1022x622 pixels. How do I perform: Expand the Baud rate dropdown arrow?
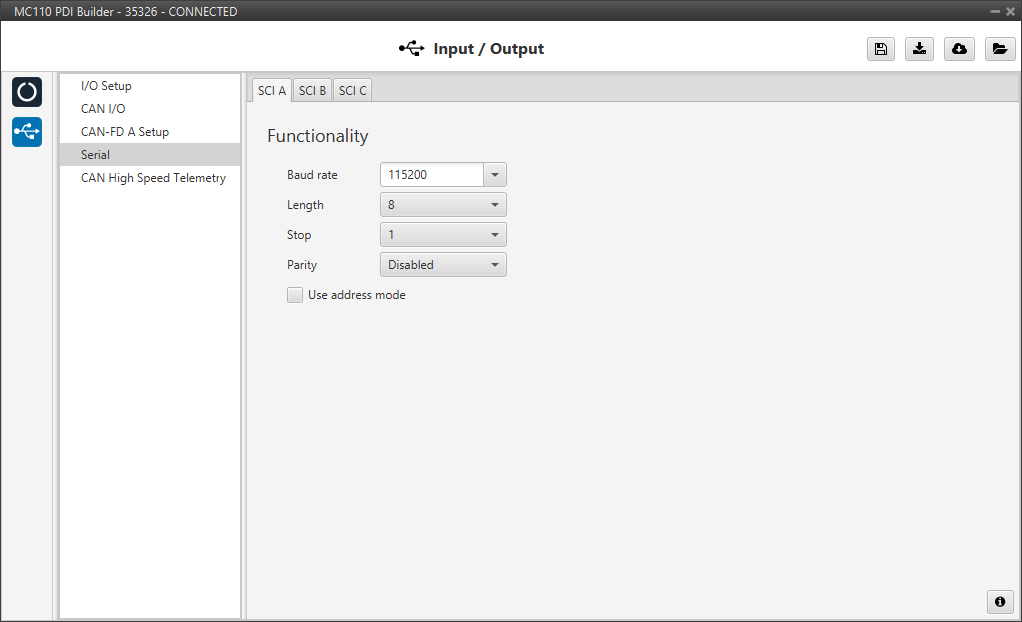(495, 175)
